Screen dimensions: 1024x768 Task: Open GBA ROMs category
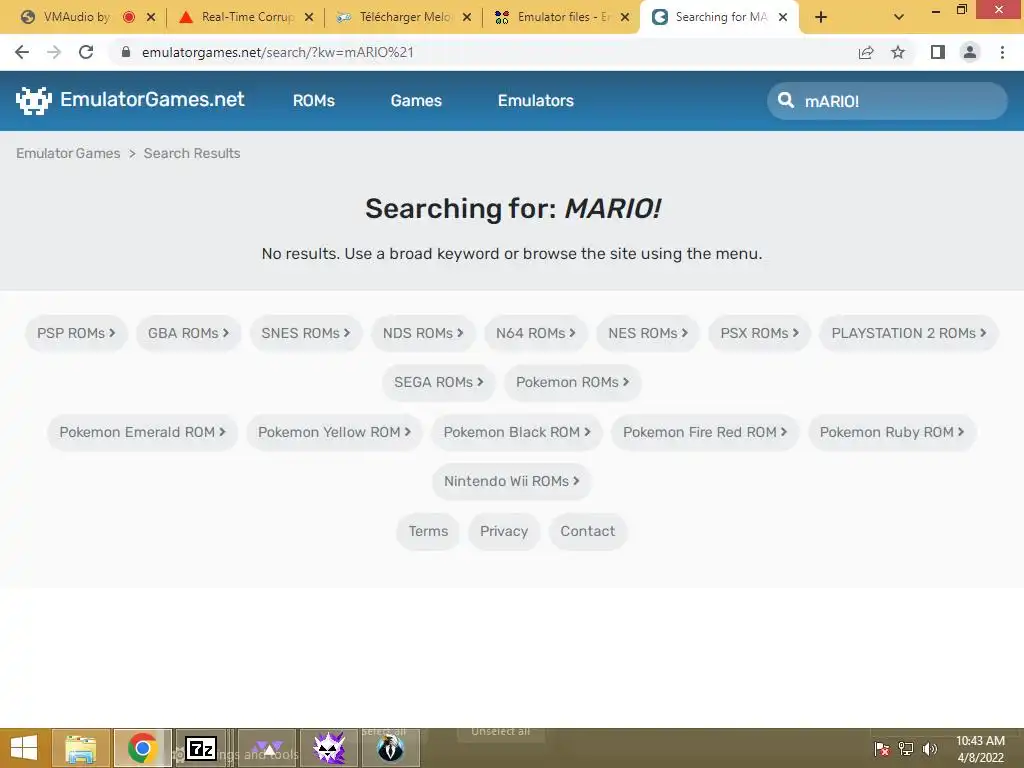[188, 333]
